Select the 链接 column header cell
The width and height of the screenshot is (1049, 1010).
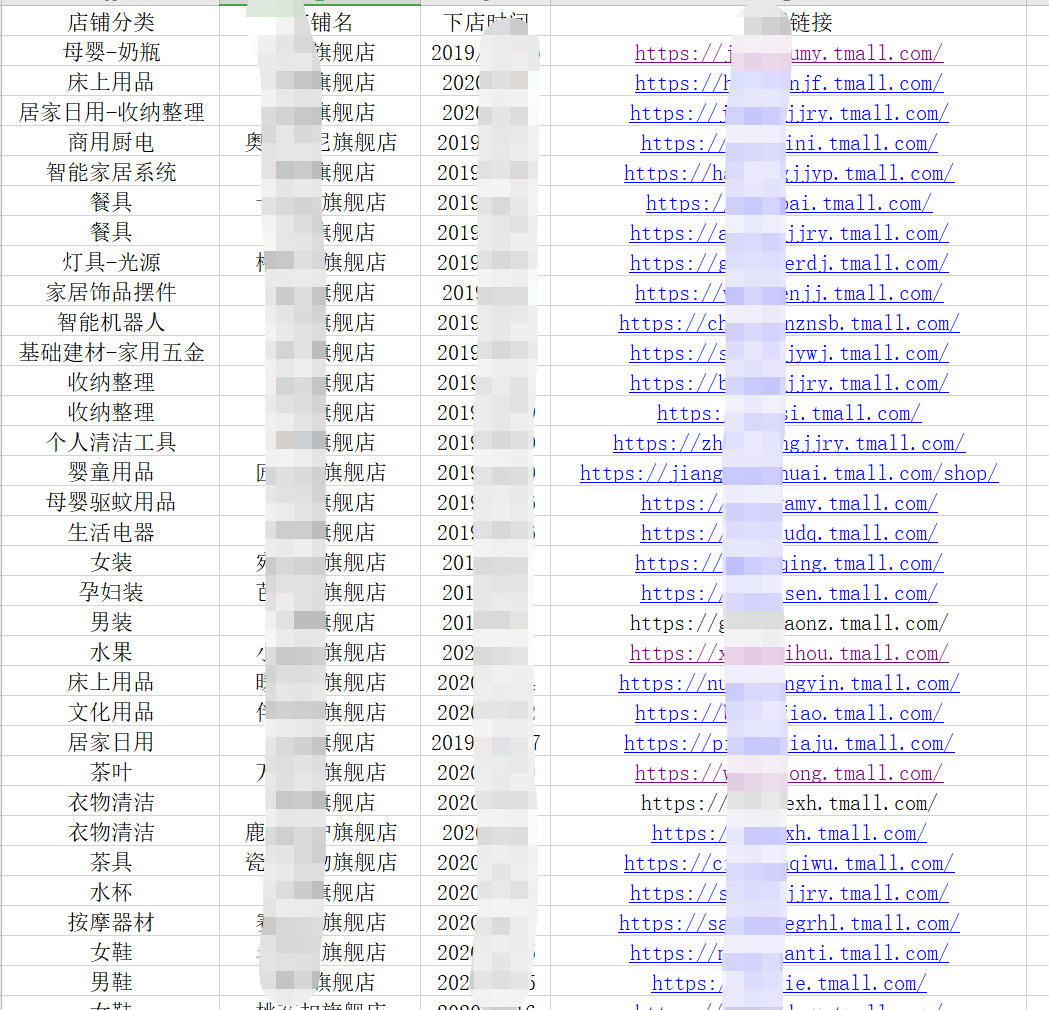click(788, 22)
